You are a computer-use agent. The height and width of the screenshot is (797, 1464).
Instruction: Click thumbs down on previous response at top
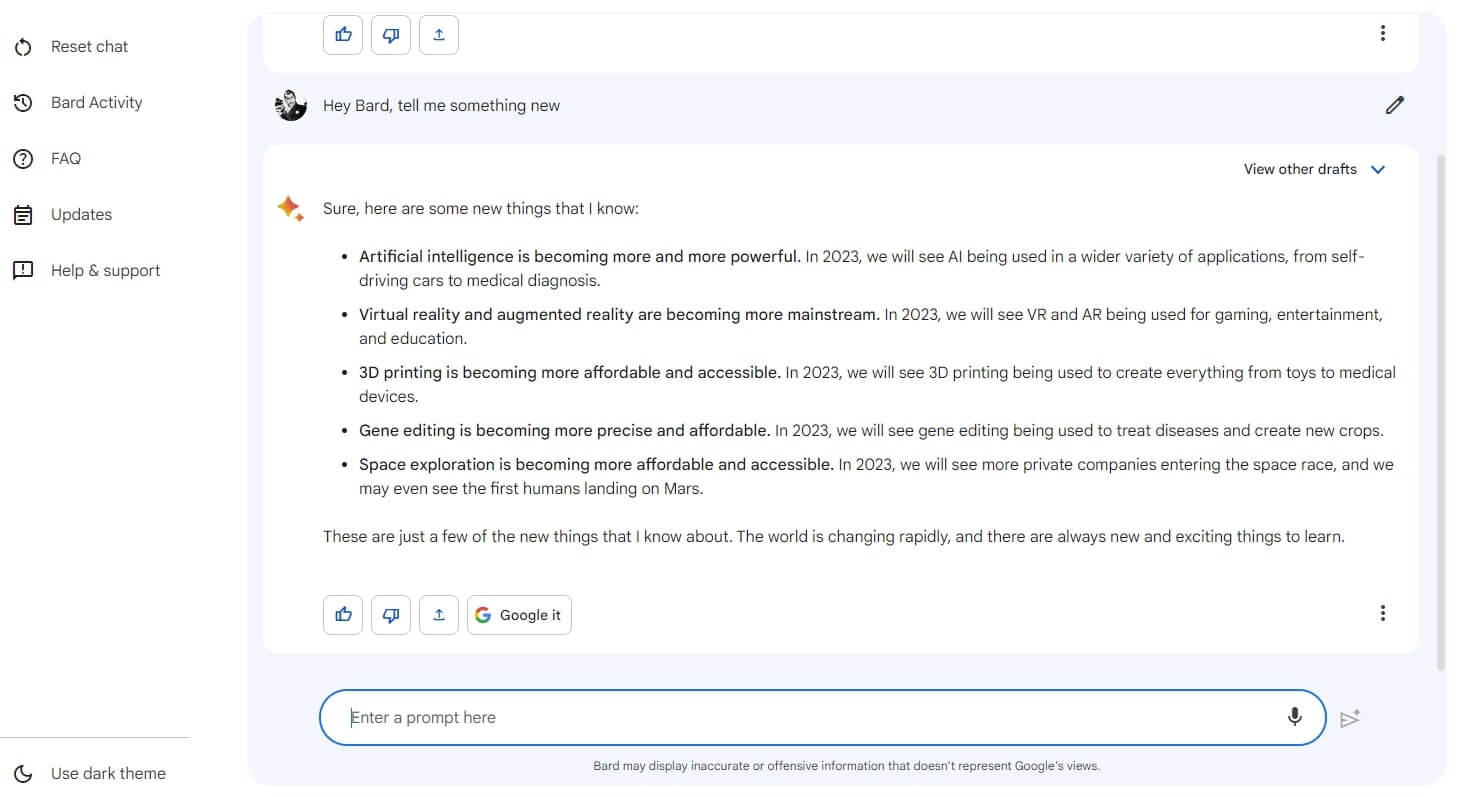click(391, 34)
